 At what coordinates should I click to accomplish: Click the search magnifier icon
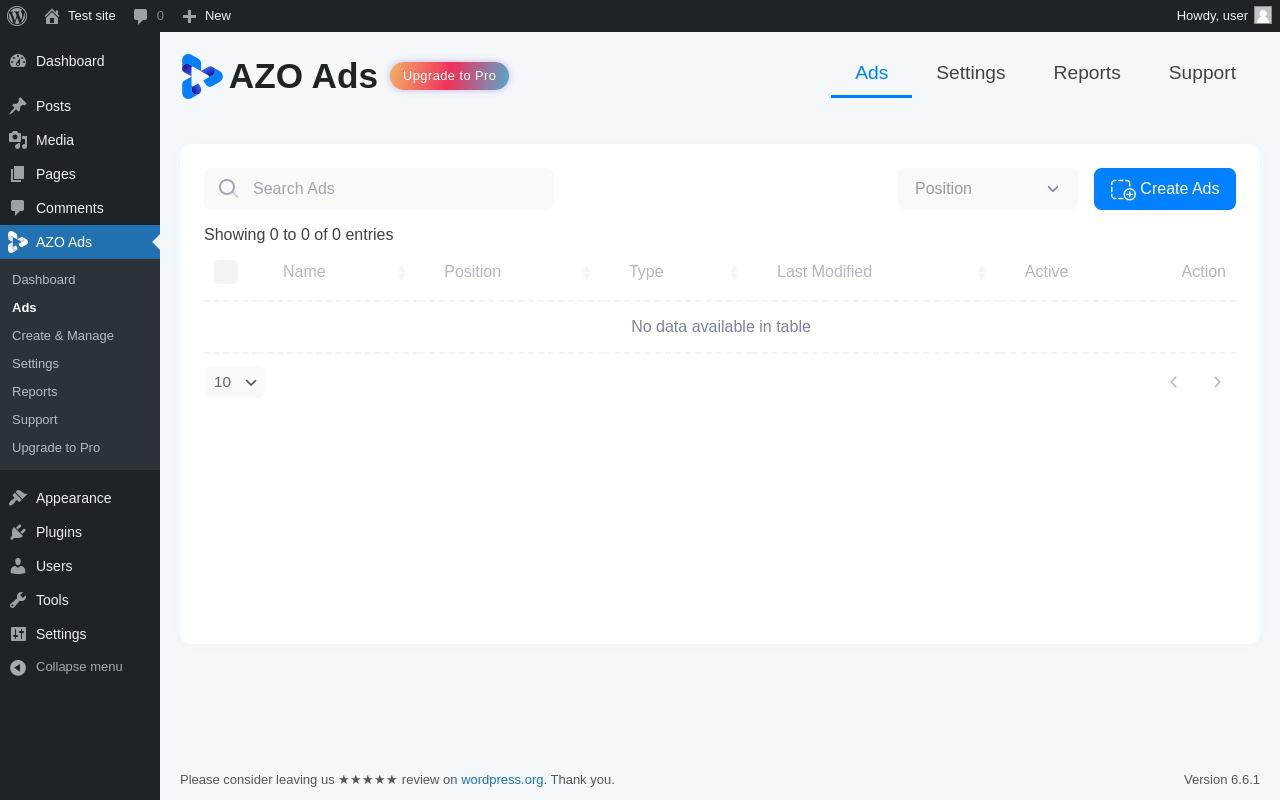(x=228, y=188)
